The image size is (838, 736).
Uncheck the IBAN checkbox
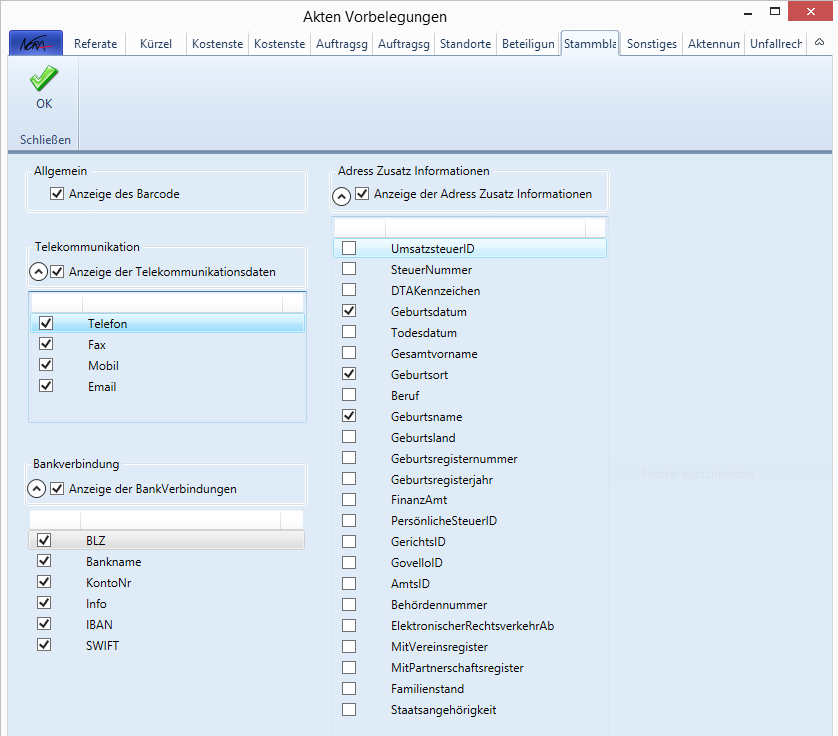(44, 624)
